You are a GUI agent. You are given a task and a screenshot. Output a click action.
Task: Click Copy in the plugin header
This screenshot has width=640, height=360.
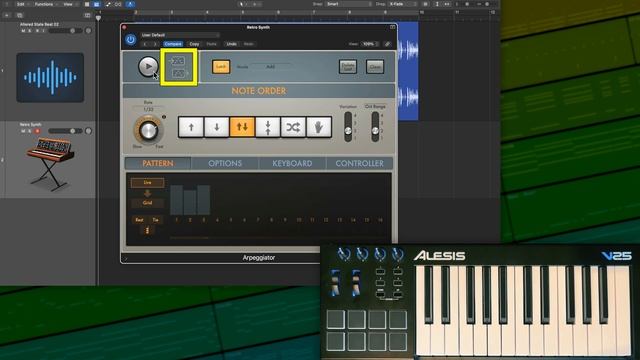(194, 44)
